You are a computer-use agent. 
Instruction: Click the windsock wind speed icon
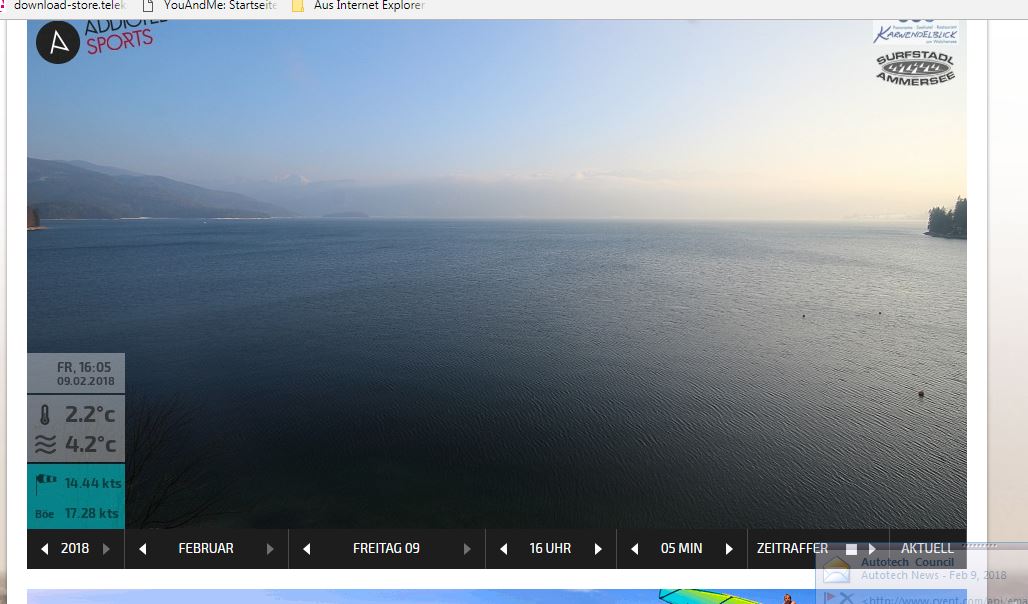pyautogui.click(x=45, y=483)
